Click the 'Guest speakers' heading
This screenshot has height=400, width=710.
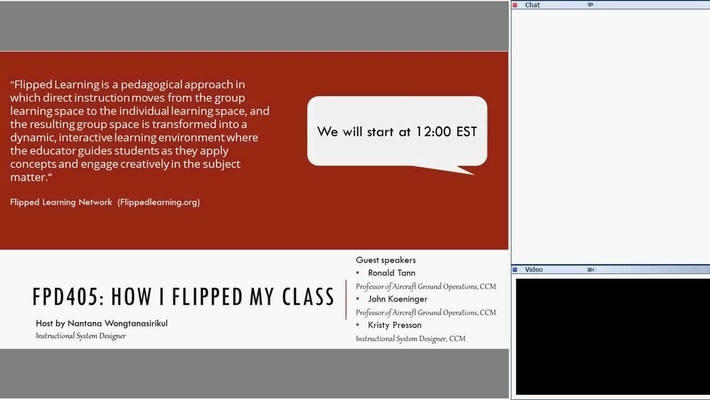coord(385,260)
